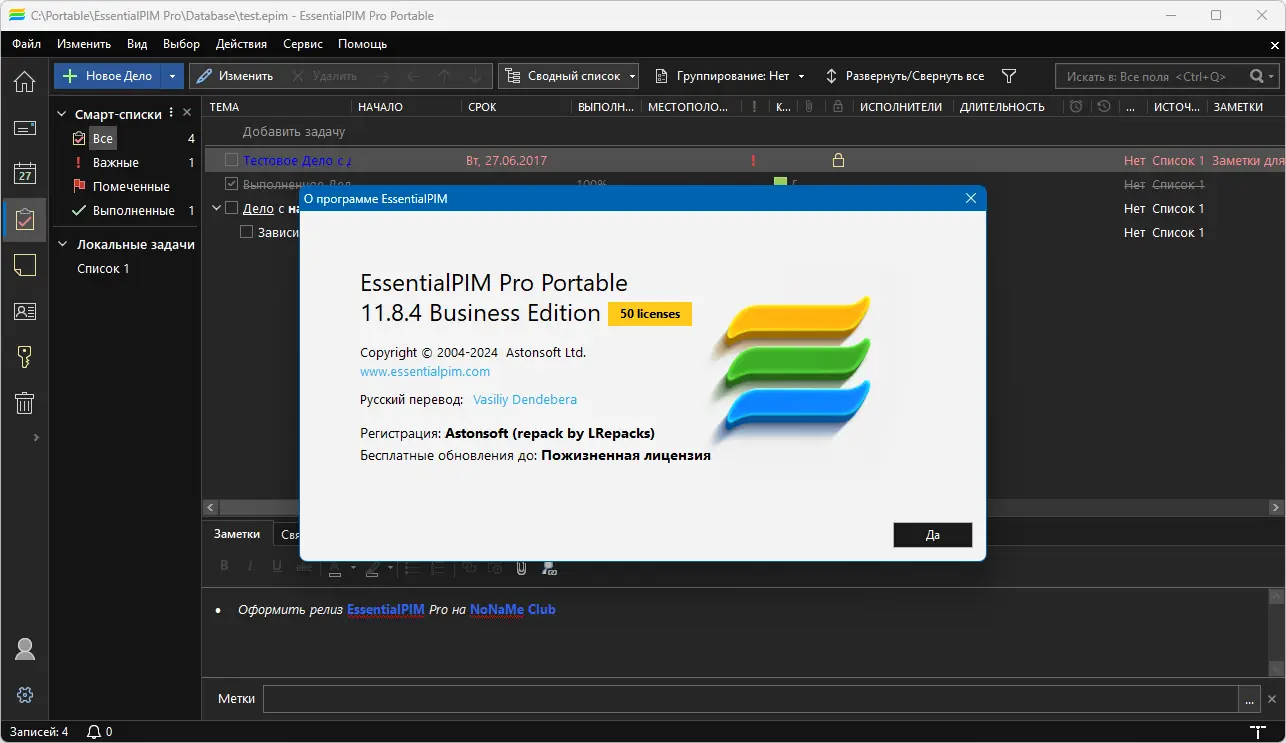Image resolution: width=1286 pixels, height=743 pixels.
Task: Click the NoNaMe Club link in the note
Action: point(513,609)
